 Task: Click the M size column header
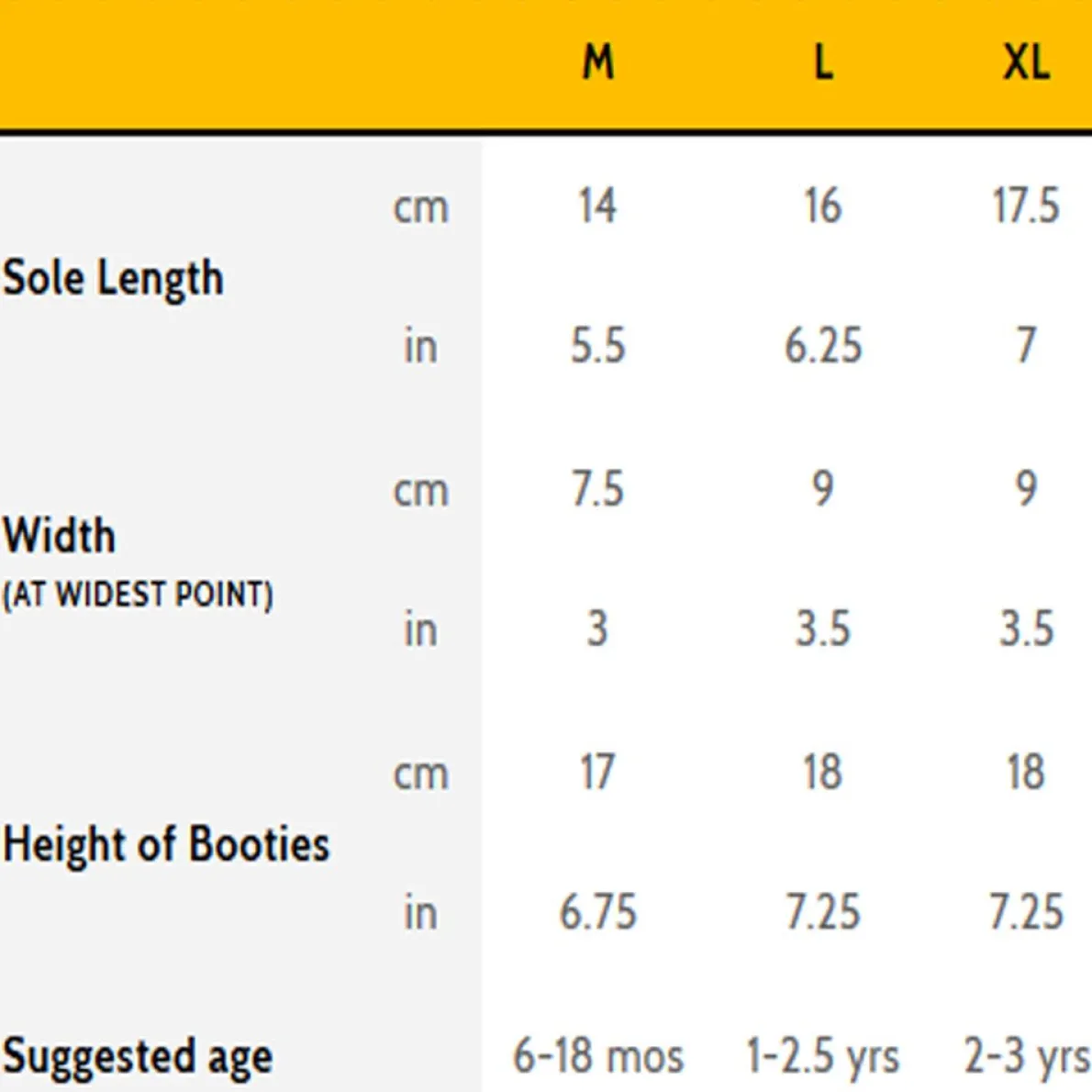point(597,62)
